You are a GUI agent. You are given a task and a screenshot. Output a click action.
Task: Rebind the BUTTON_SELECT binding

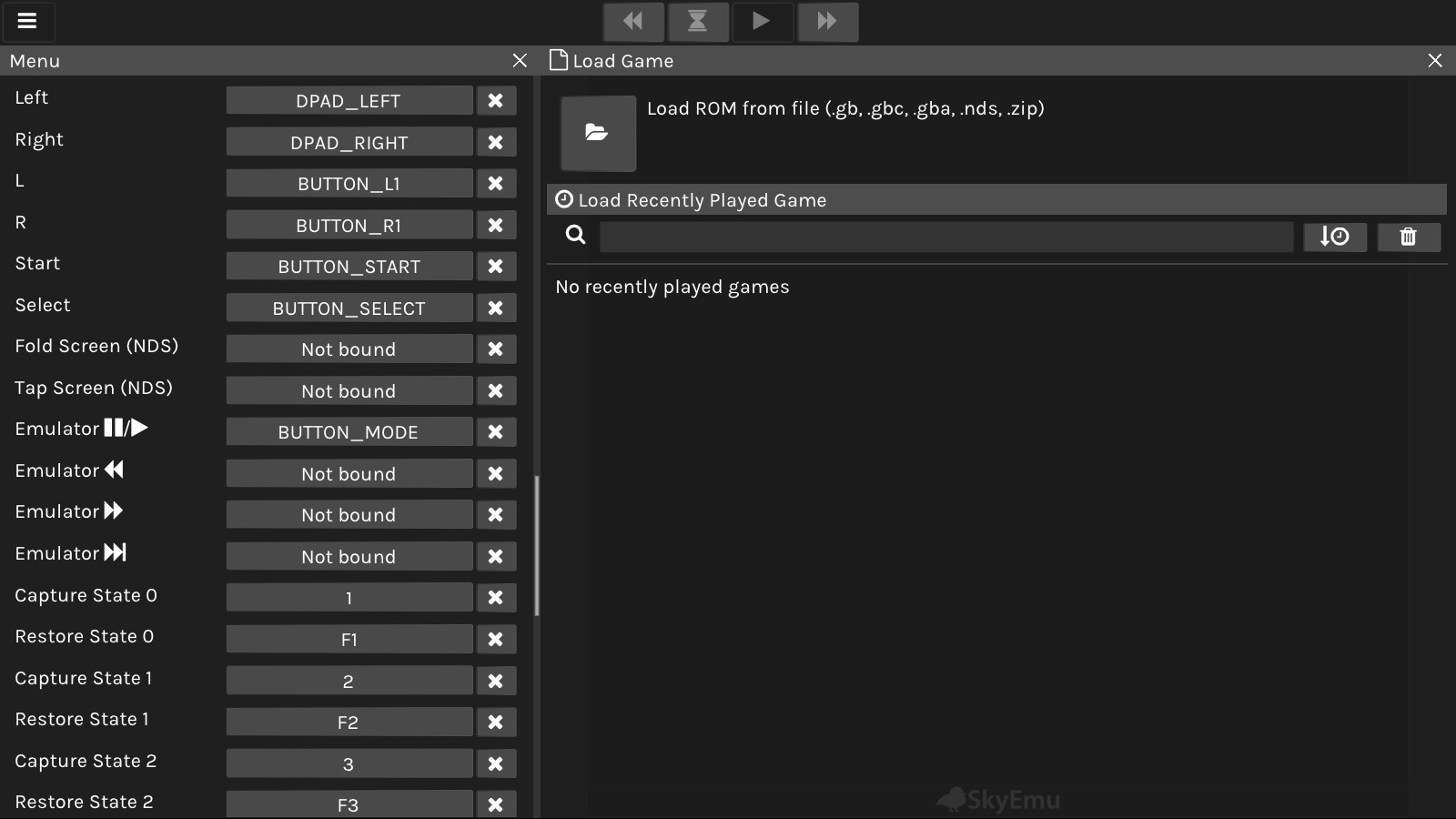point(349,308)
